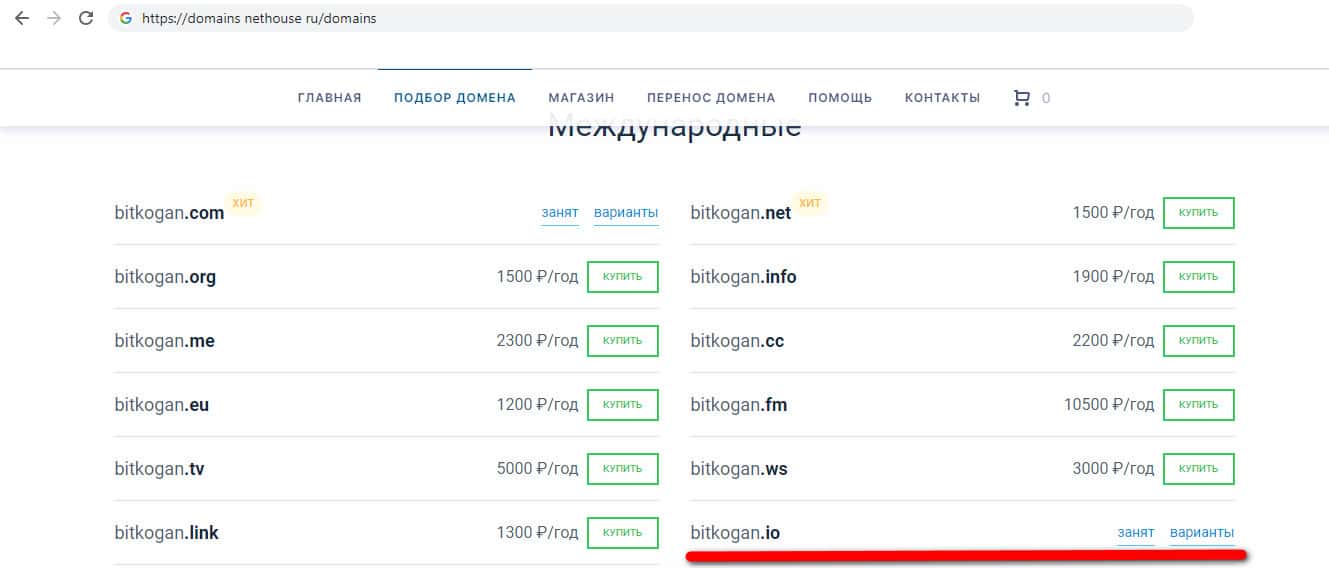This screenshot has width=1329, height=568.
Task: Click the ХИТ badge next to bitkogan.com
Action: (x=244, y=203)
